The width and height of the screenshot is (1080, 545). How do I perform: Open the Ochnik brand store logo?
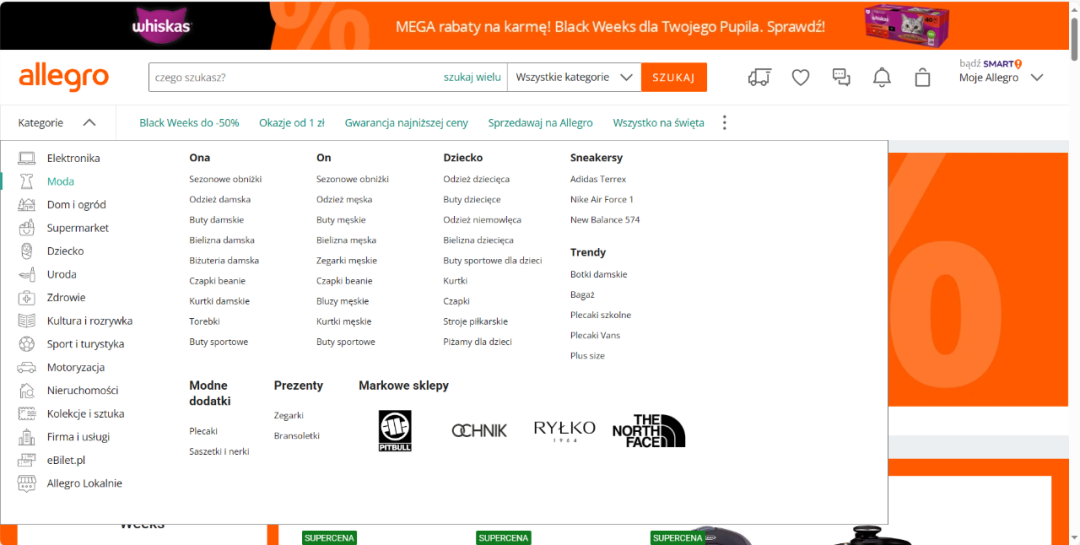[479, 430]
